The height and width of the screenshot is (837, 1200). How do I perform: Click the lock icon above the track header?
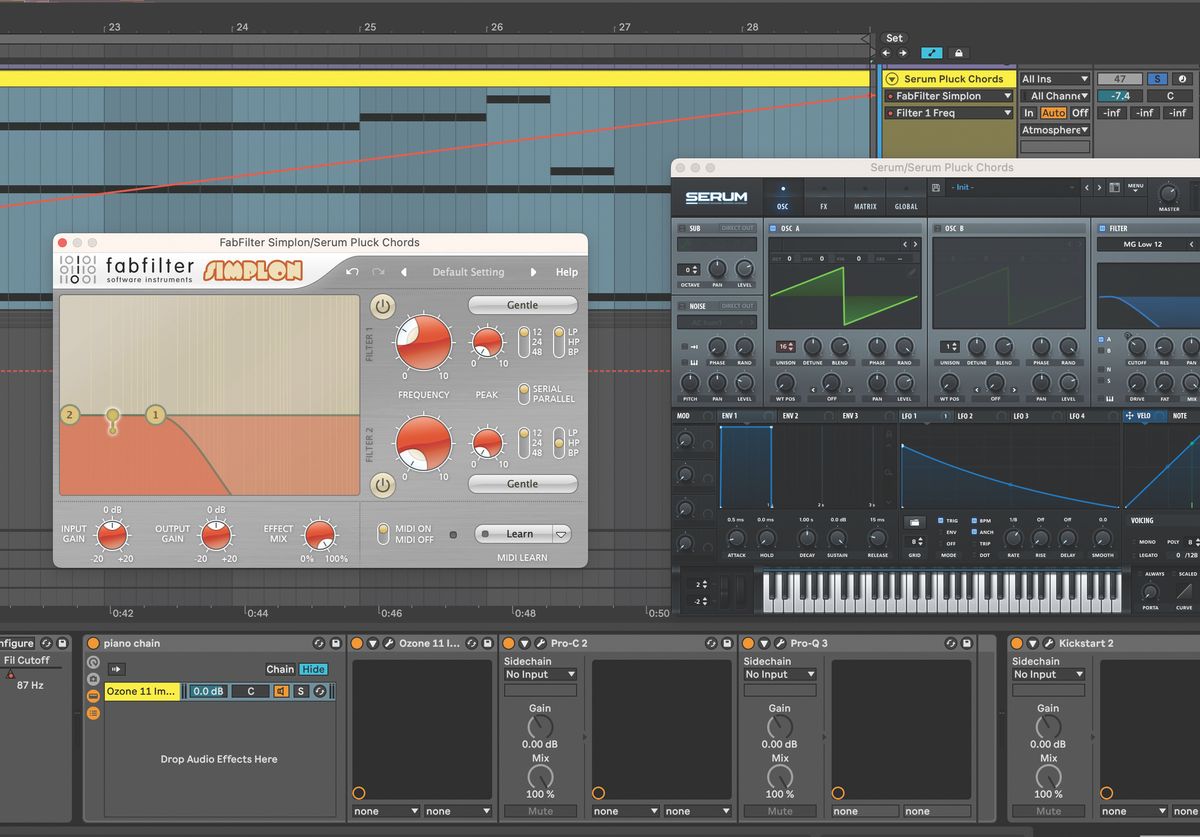click(958, 53)
